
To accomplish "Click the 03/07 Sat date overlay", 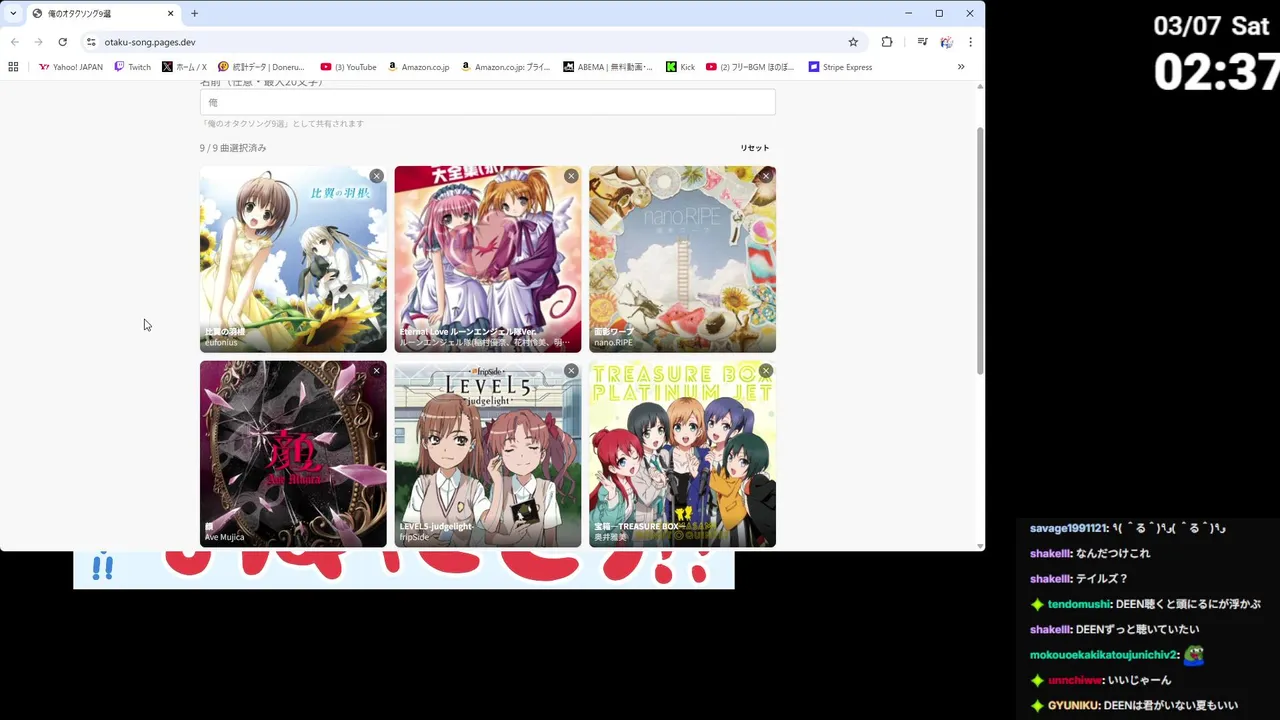I will 1211,26.
